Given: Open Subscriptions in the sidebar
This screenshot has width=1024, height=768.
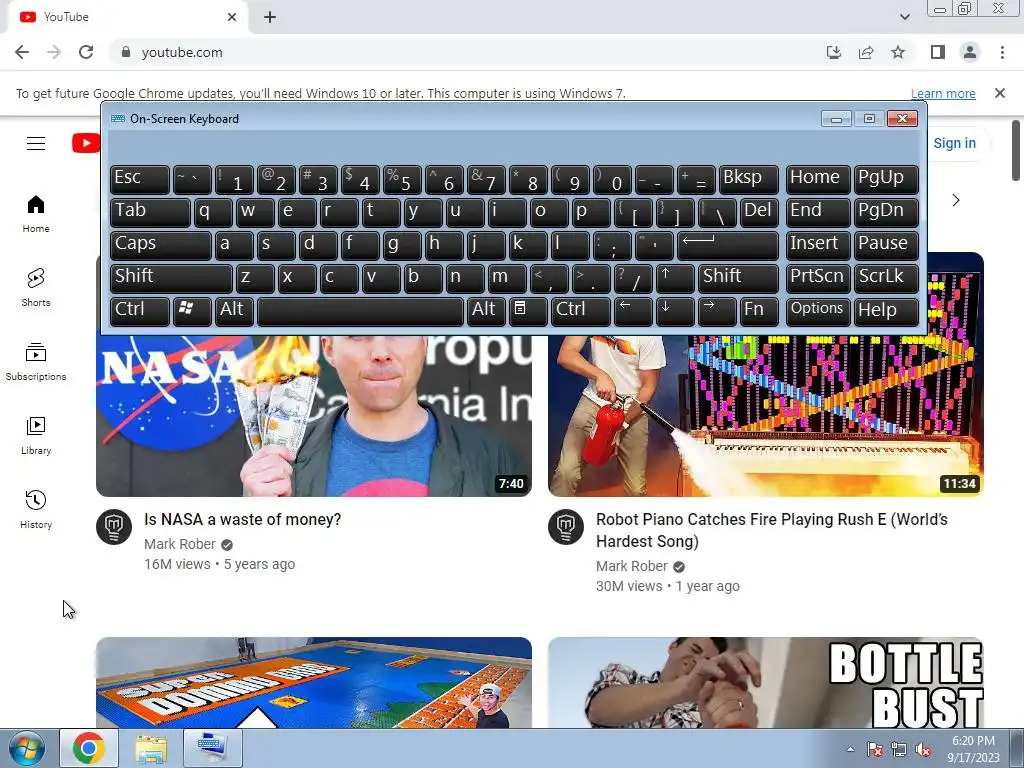Looking at the screenshot, I should [x=36, y=362].
